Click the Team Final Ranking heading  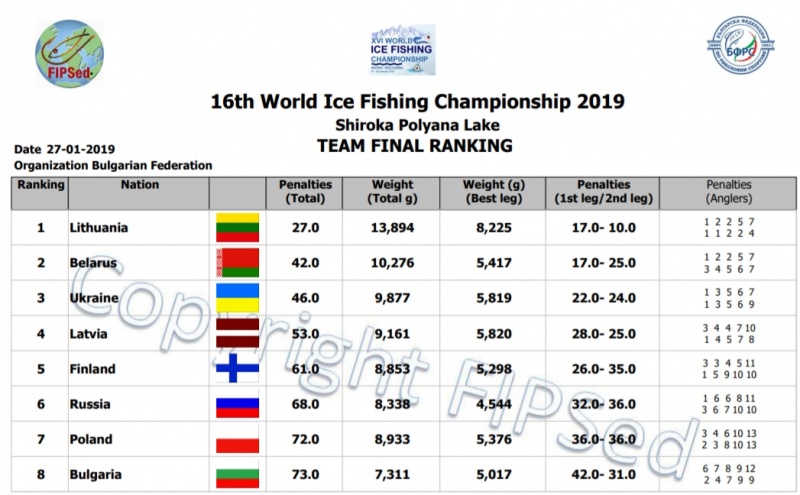[414, 145]
